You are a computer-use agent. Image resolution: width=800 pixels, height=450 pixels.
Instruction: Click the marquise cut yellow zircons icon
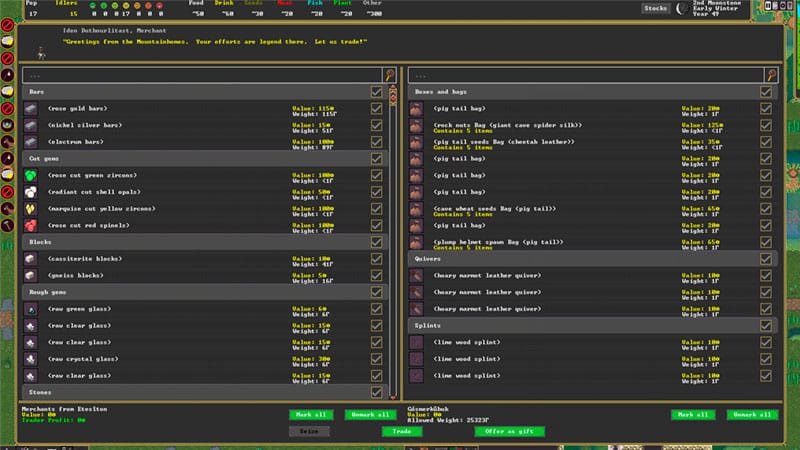click(x=31, y=209)
